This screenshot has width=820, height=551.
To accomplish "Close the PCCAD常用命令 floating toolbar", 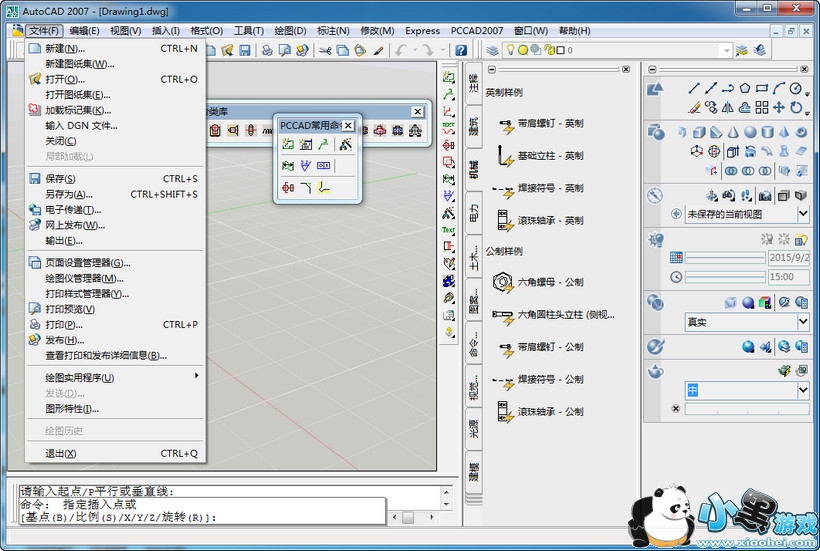I will [x=348, y=125].
